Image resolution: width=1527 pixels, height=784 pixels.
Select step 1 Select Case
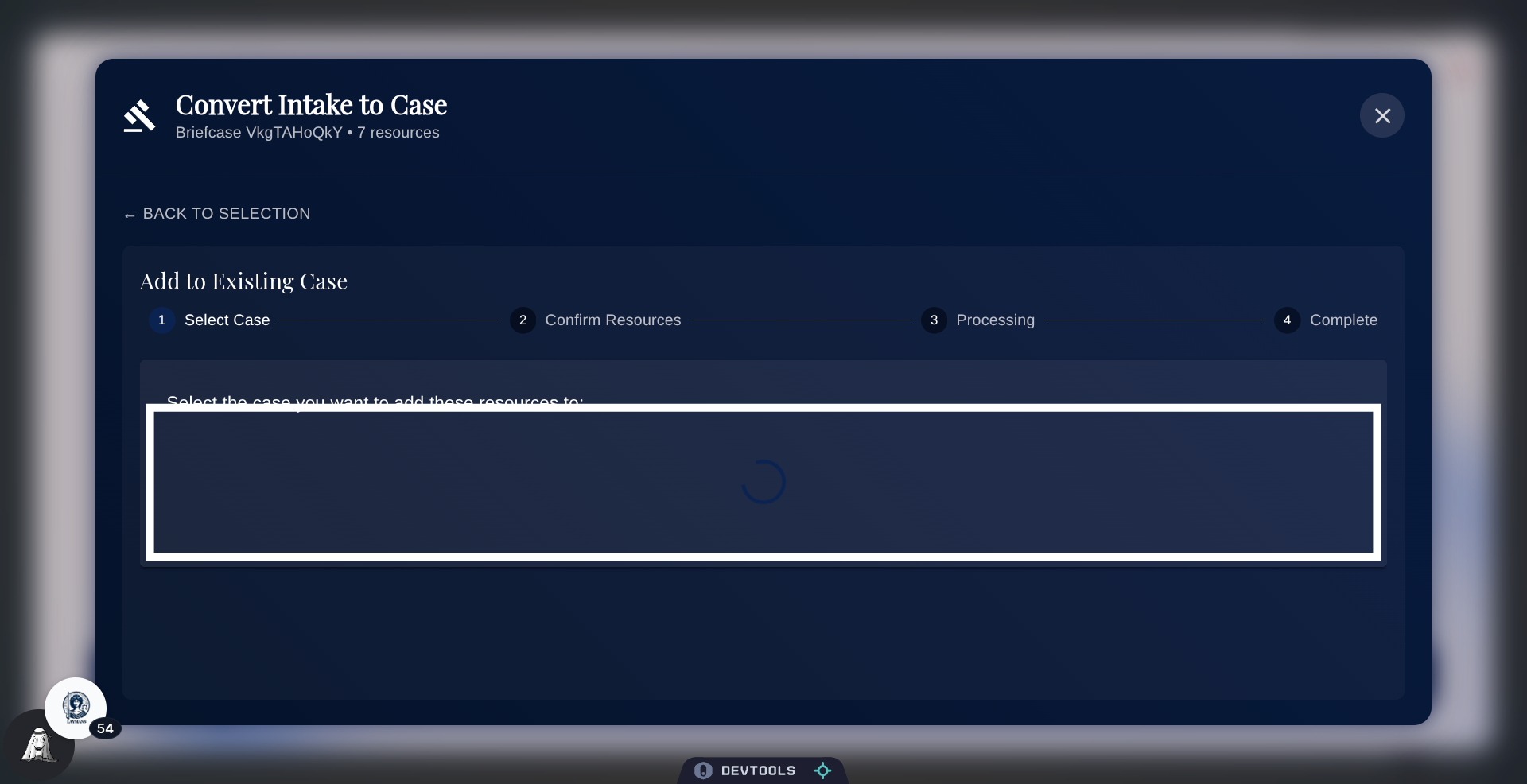click(x=209, y=320)
